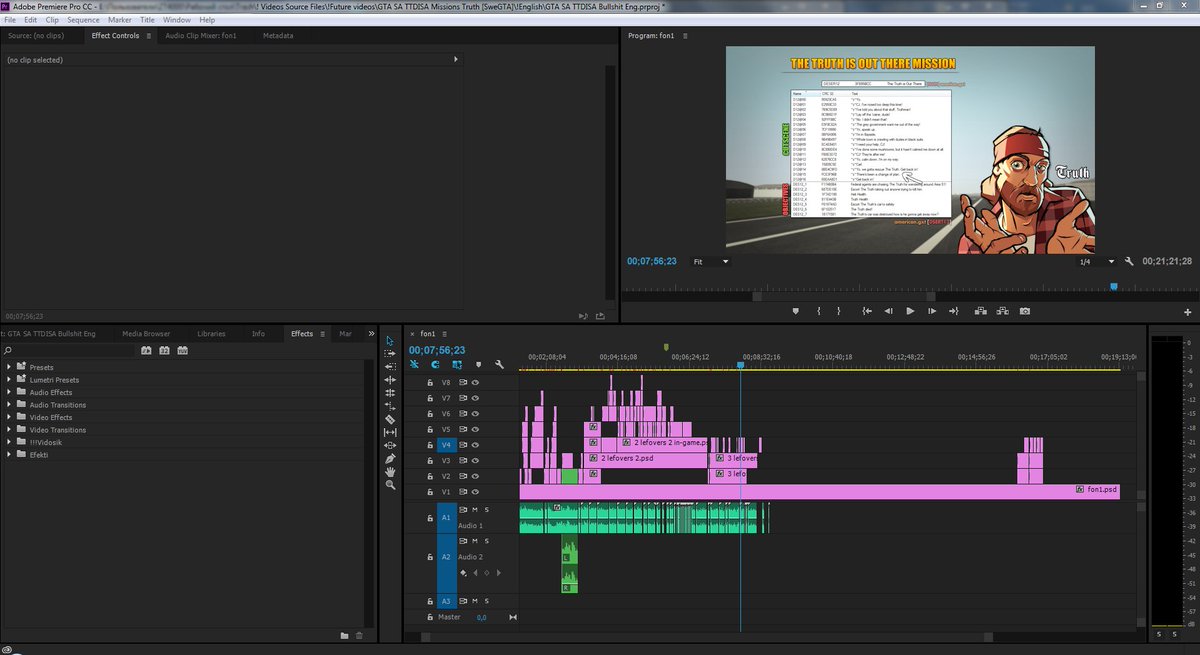Expand the Audio Effects folder
The width and height of the screenshot is (1200, 655).
coord(9,392)
